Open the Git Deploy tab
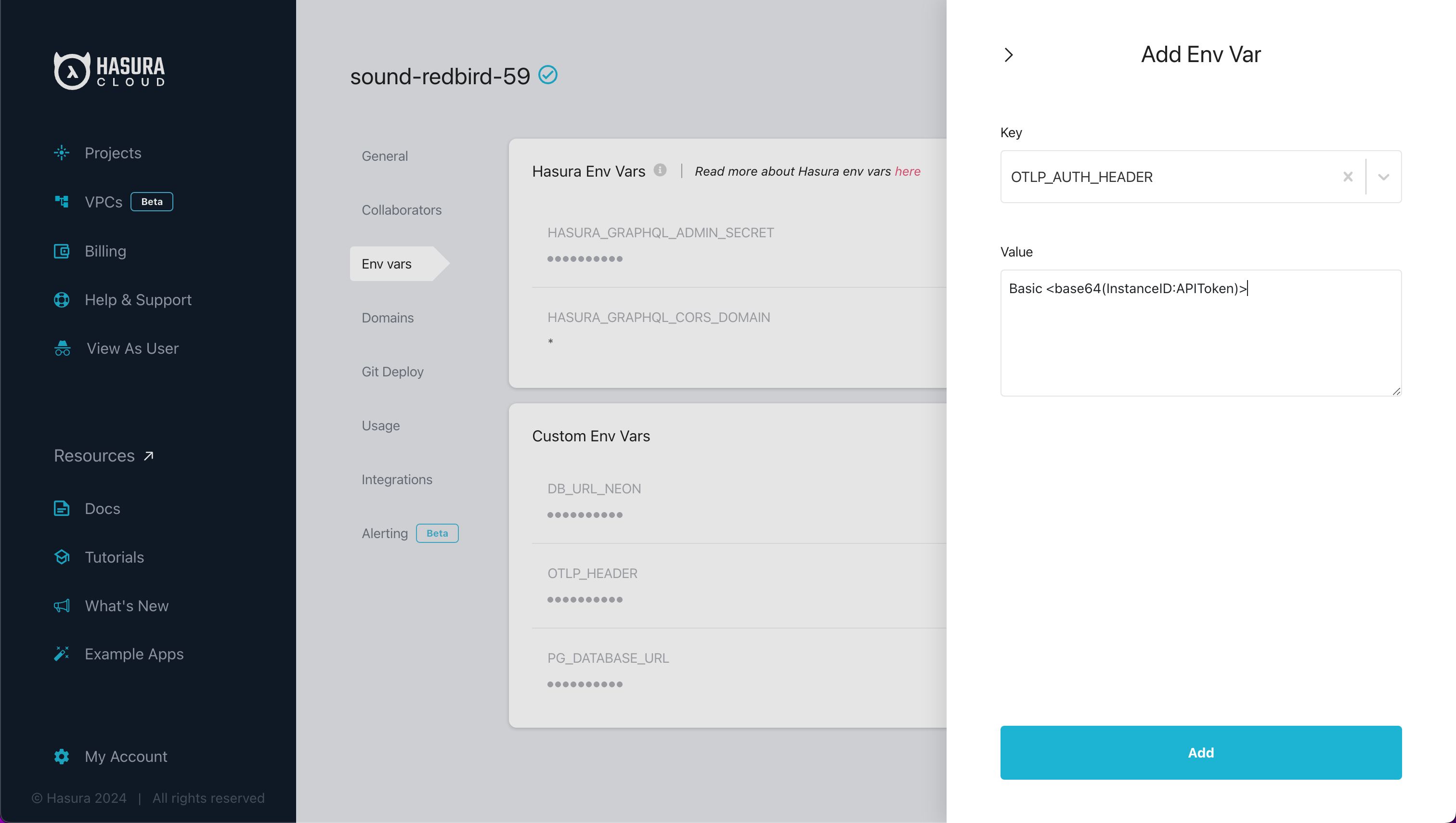 click(x=392, y=372)
